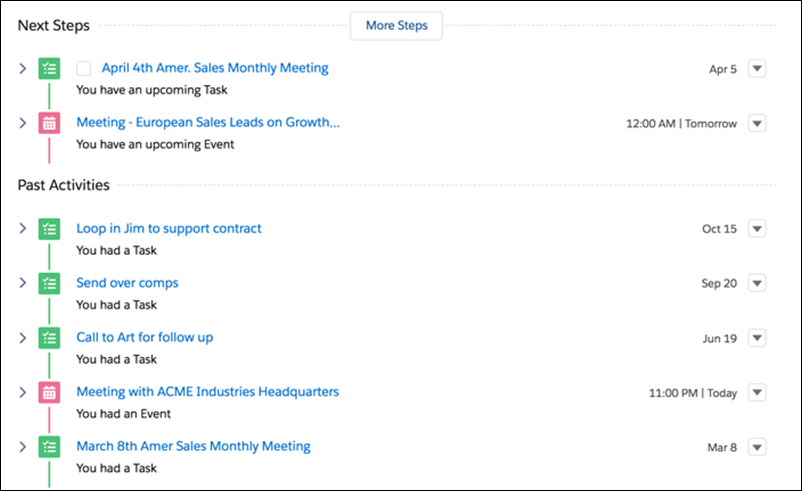Click the You have an upcoming Task text
This screenshot has height=491, width=802.
tap(152, 90)
